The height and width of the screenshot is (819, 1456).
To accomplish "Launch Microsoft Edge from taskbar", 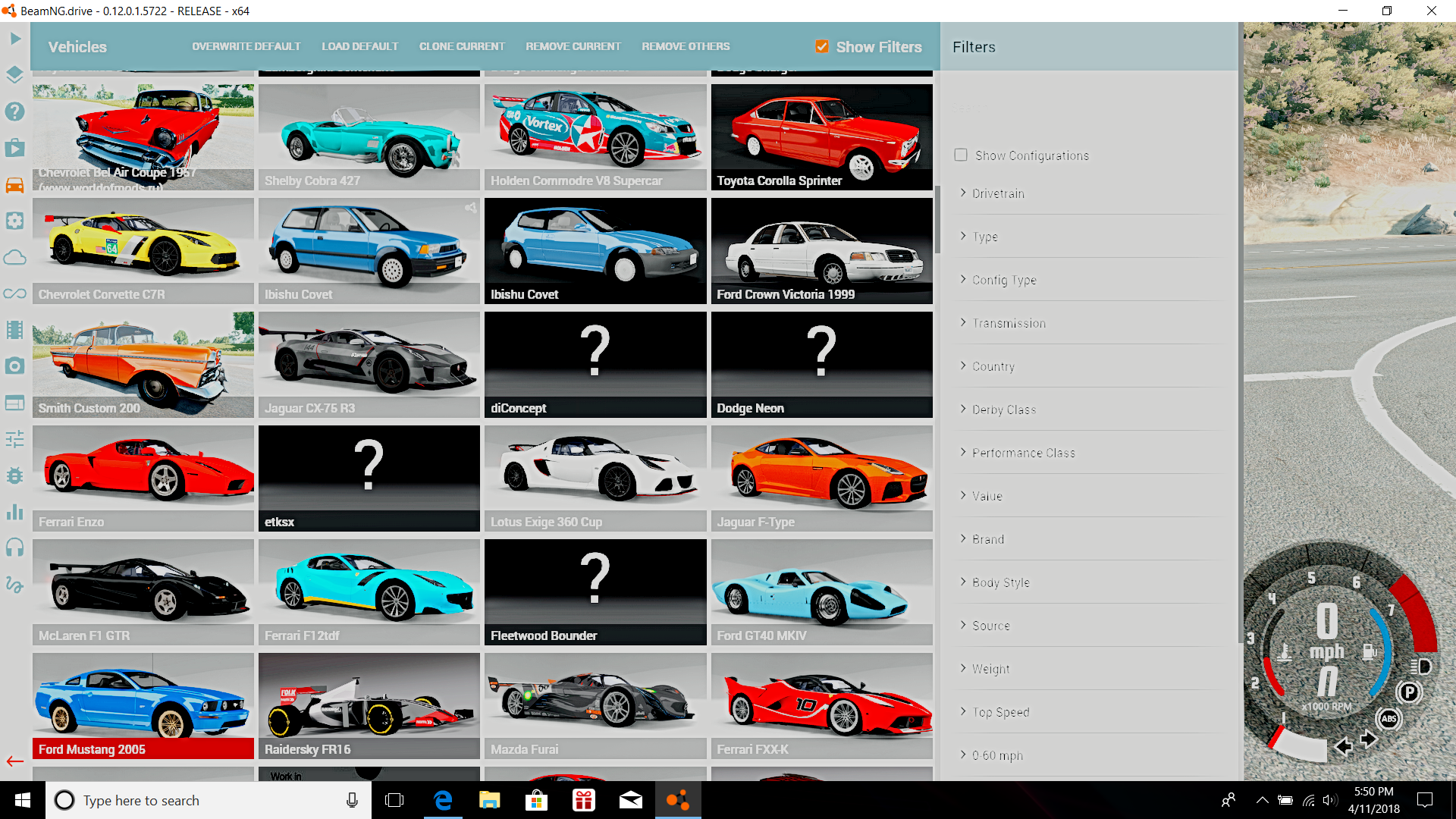I will [443, 800].
